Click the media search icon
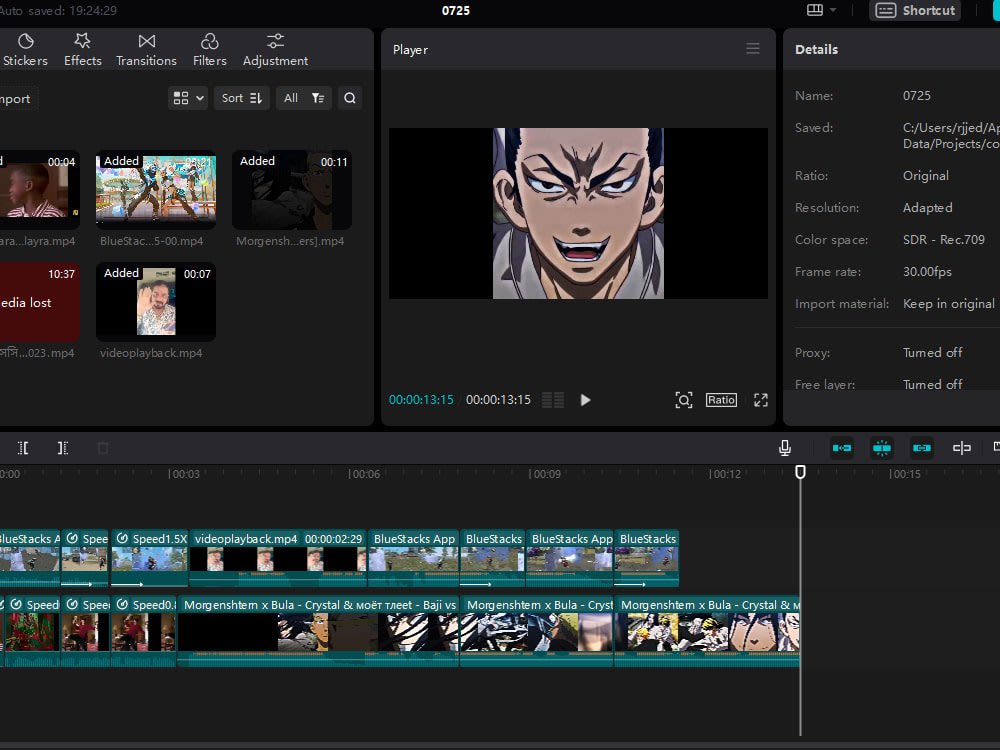This screenshot has width=1000, height=750. (350, 98)
